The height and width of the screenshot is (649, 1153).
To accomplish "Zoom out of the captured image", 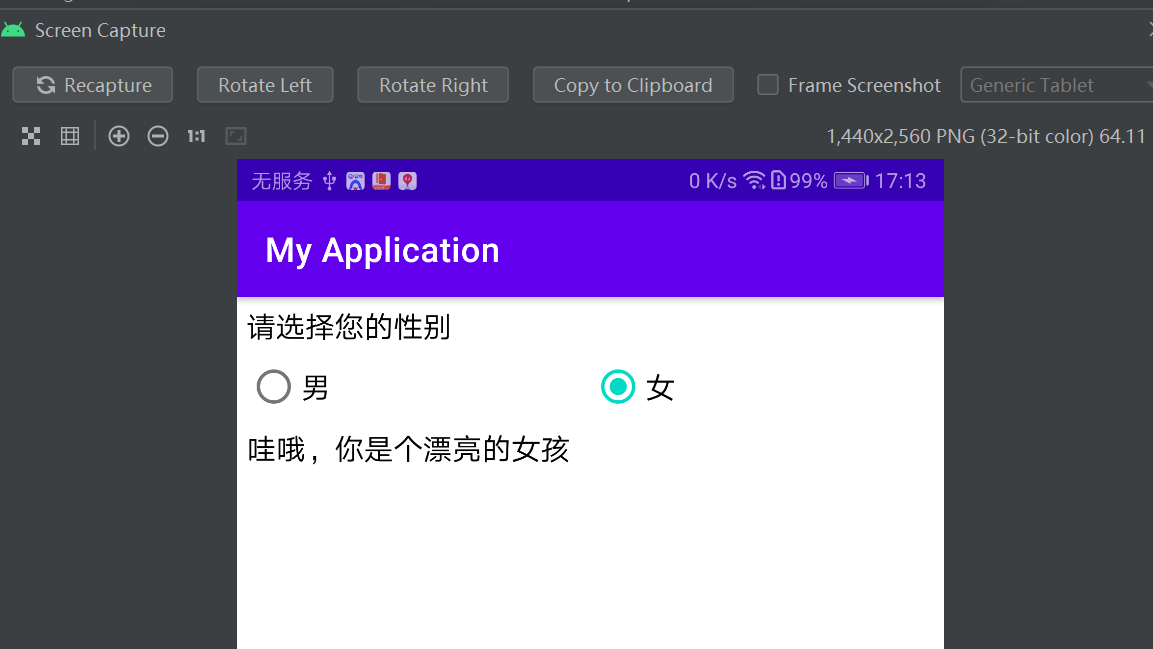I will pos(157,136).
